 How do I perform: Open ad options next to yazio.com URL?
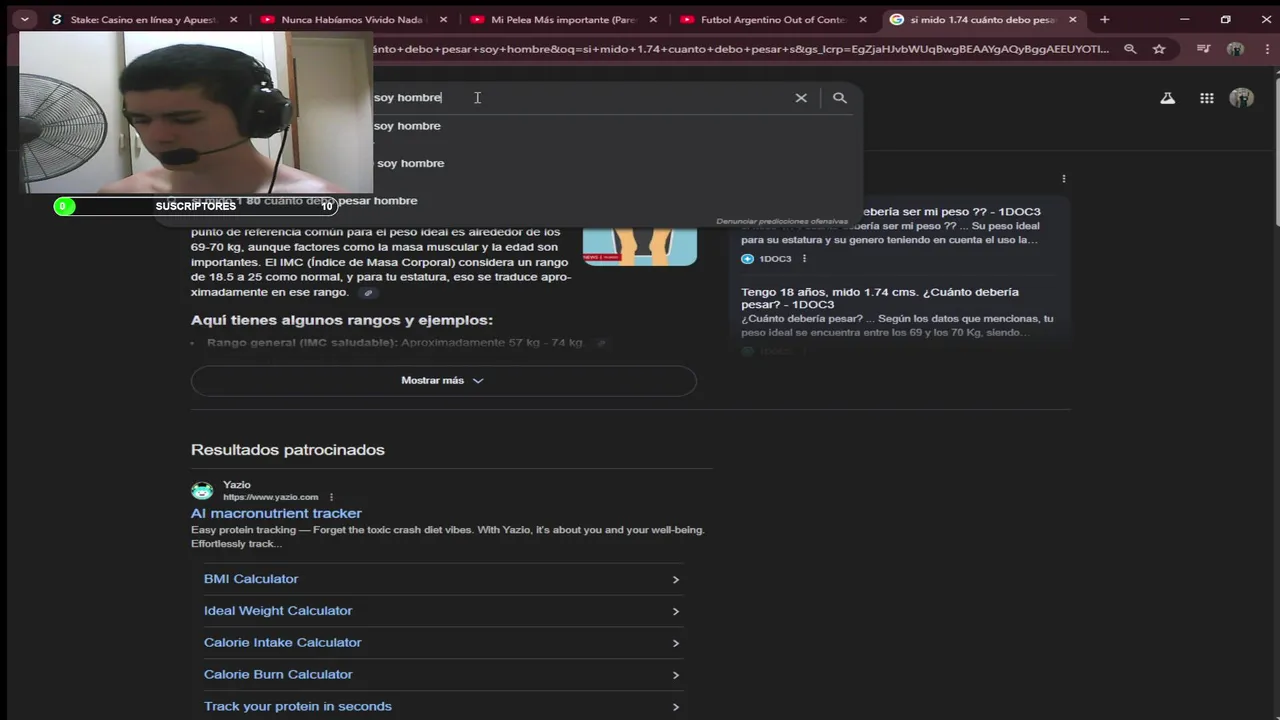(331, 497)
